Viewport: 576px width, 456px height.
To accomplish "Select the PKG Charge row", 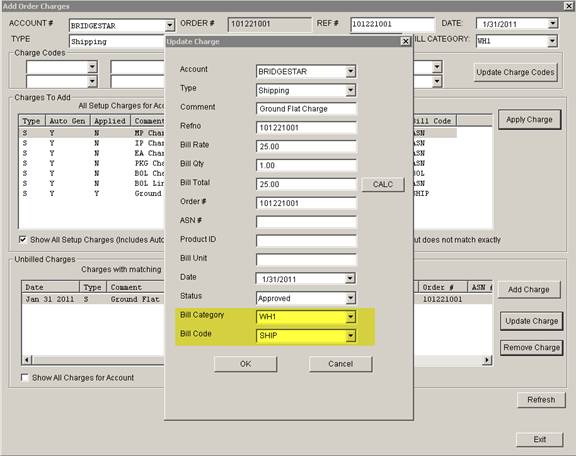I will pyautogui.click(x=91, y=163).
